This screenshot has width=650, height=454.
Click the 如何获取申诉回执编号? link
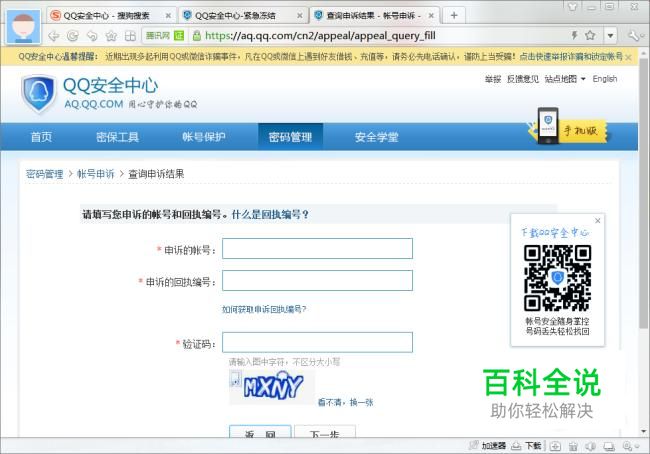click(264, 309)
